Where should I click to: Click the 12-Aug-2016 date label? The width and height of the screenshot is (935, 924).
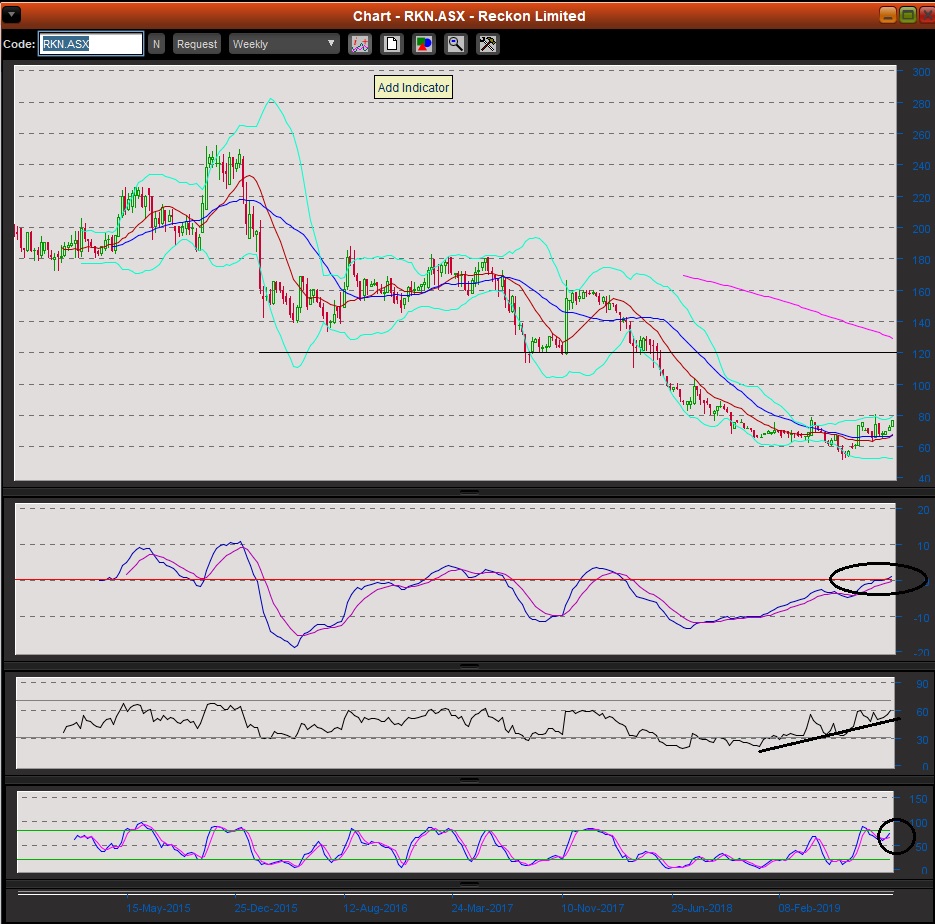[x=375, y=909]
